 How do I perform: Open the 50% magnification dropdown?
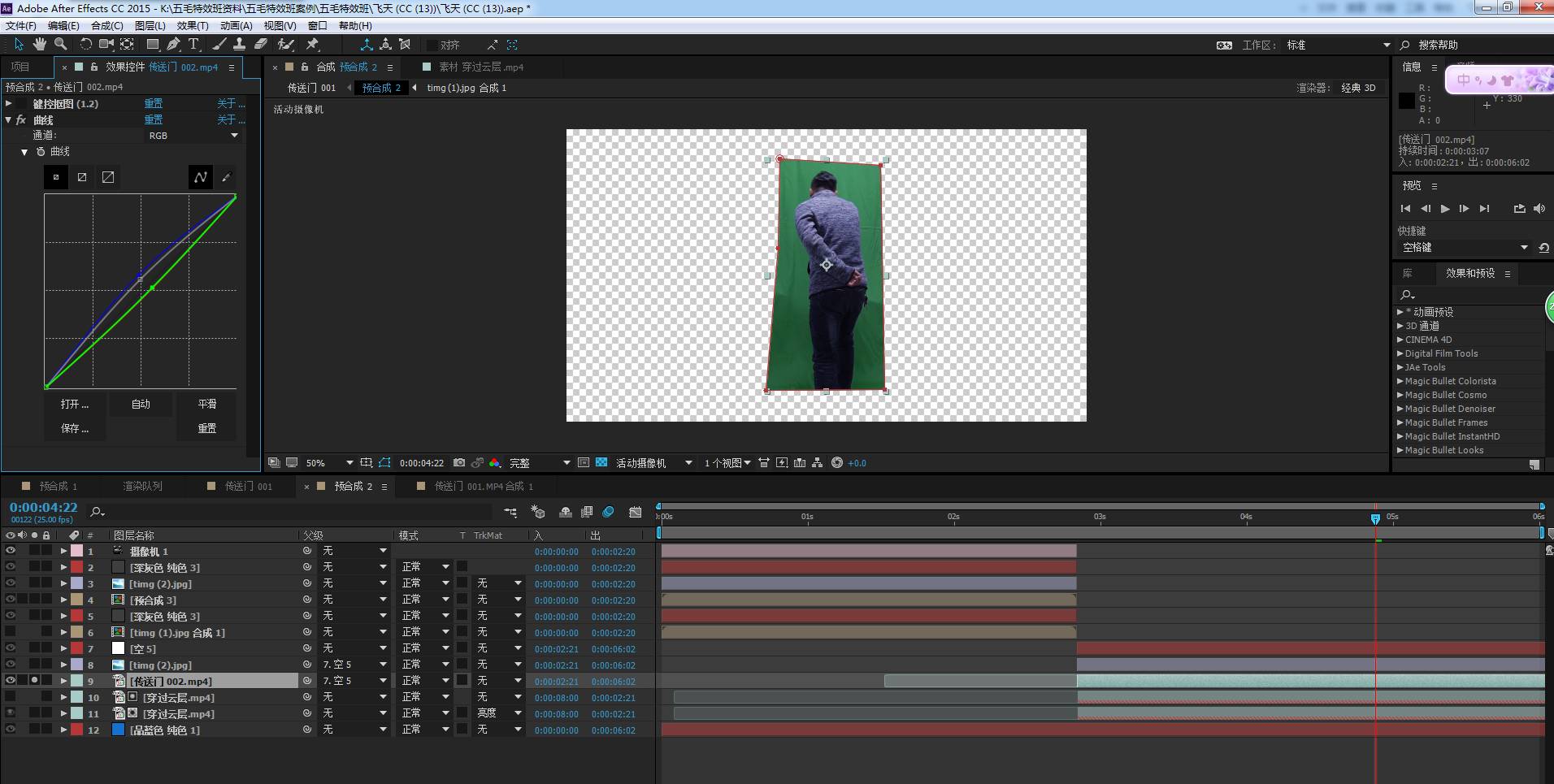[329, 463]
